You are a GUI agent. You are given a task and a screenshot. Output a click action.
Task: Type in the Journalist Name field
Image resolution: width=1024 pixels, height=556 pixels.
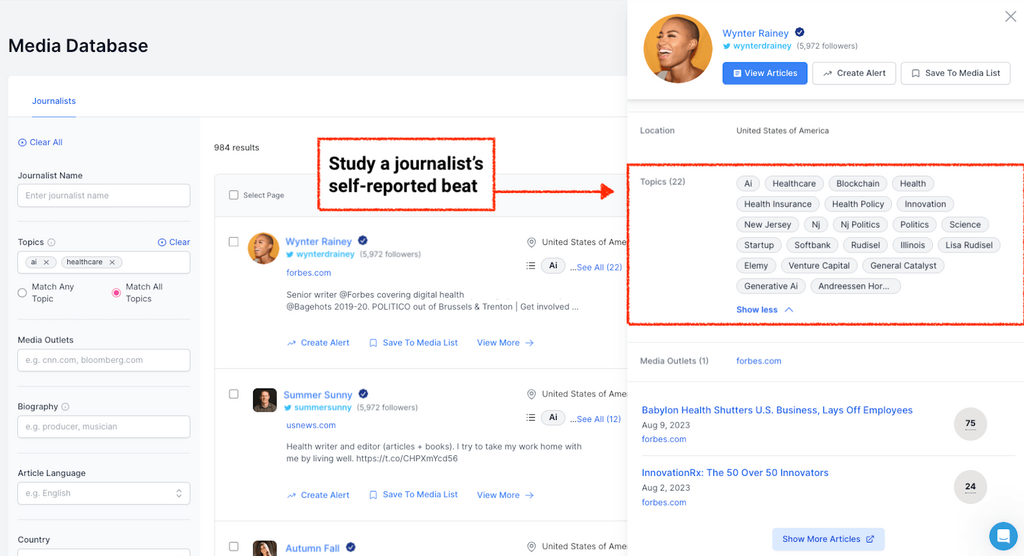click(x=104, y=195)
